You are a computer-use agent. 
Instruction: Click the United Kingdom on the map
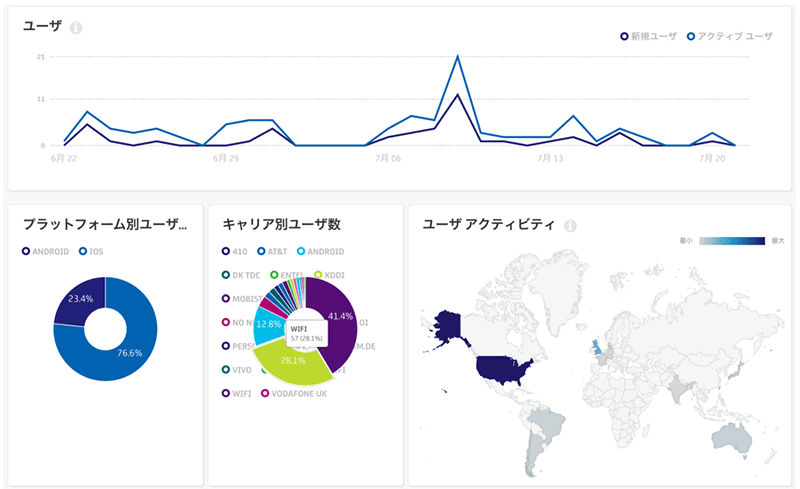pos(595,347)
